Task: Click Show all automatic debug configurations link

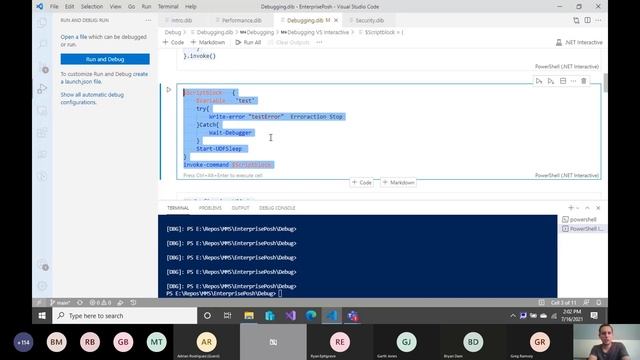Action: coord(92,98)
